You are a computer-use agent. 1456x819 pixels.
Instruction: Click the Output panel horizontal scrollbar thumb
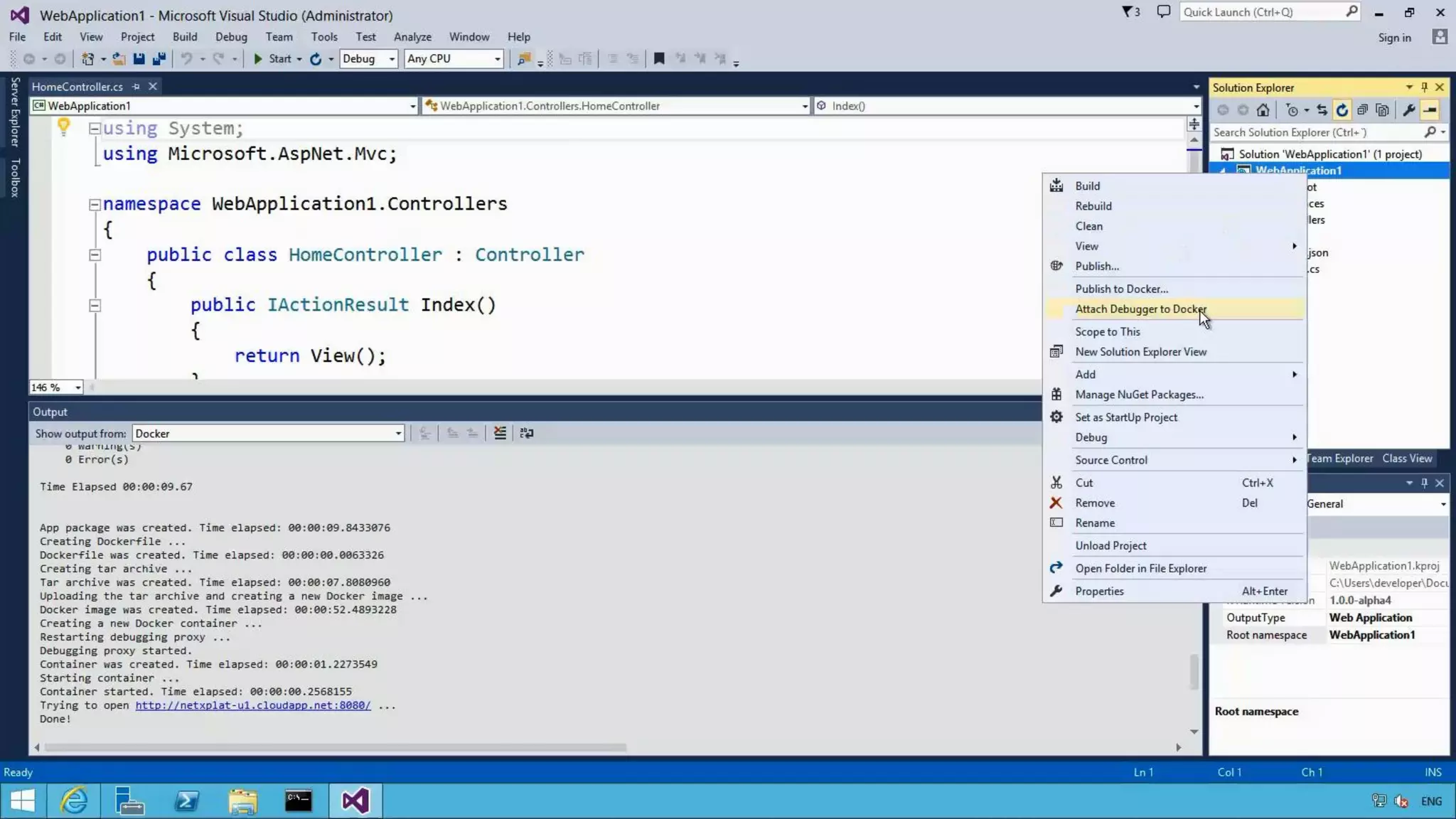click(x=335, y=748)
